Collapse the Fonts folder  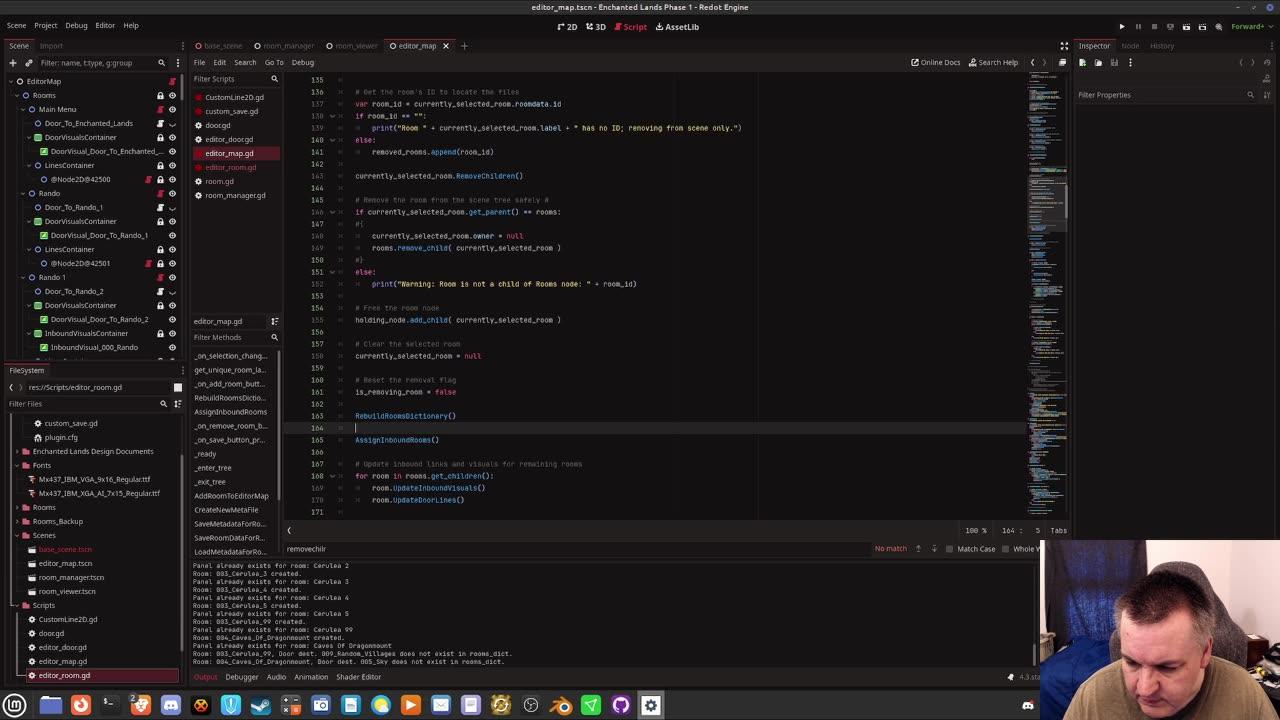(17, 465)
